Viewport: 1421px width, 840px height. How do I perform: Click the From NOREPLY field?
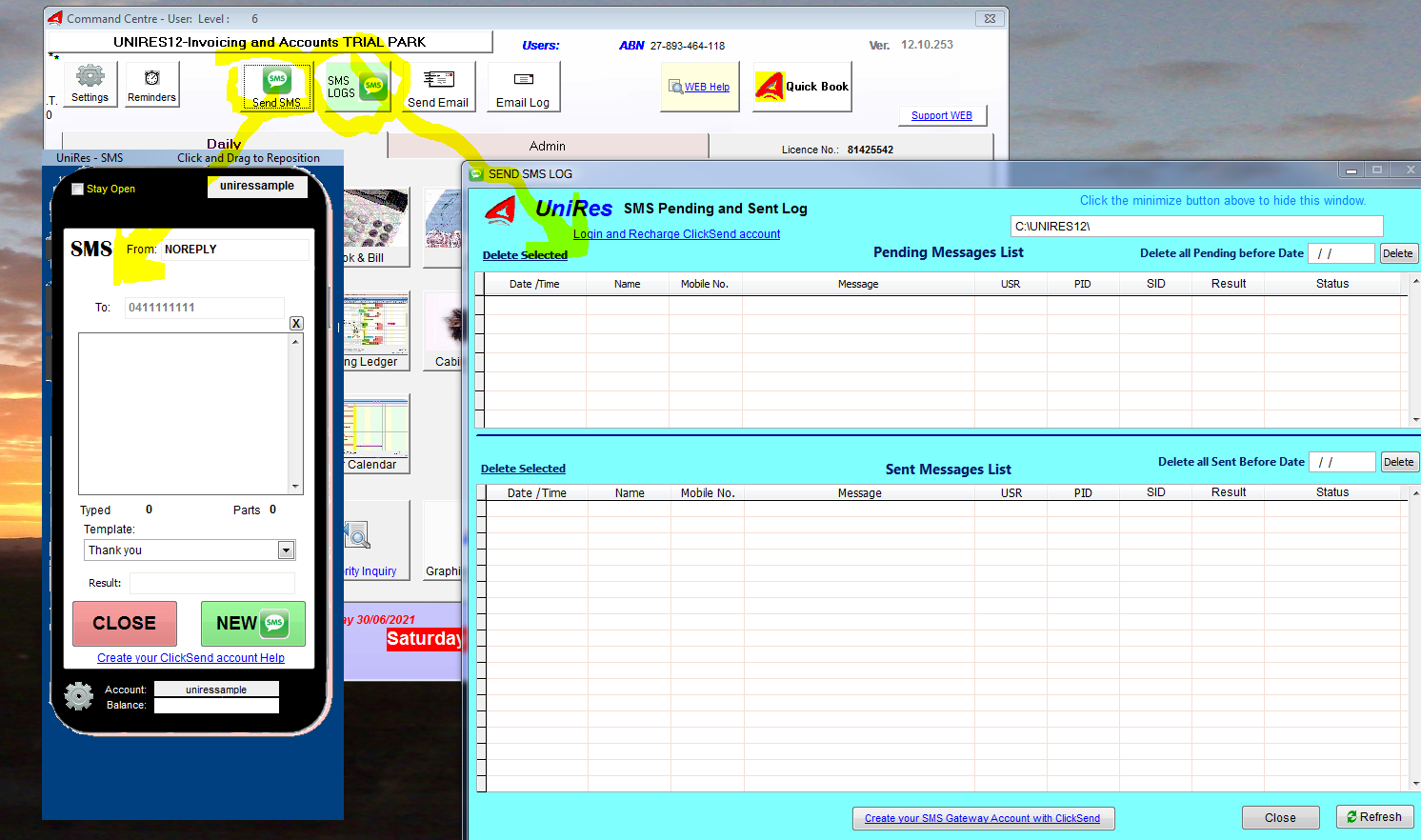point(235,249)
